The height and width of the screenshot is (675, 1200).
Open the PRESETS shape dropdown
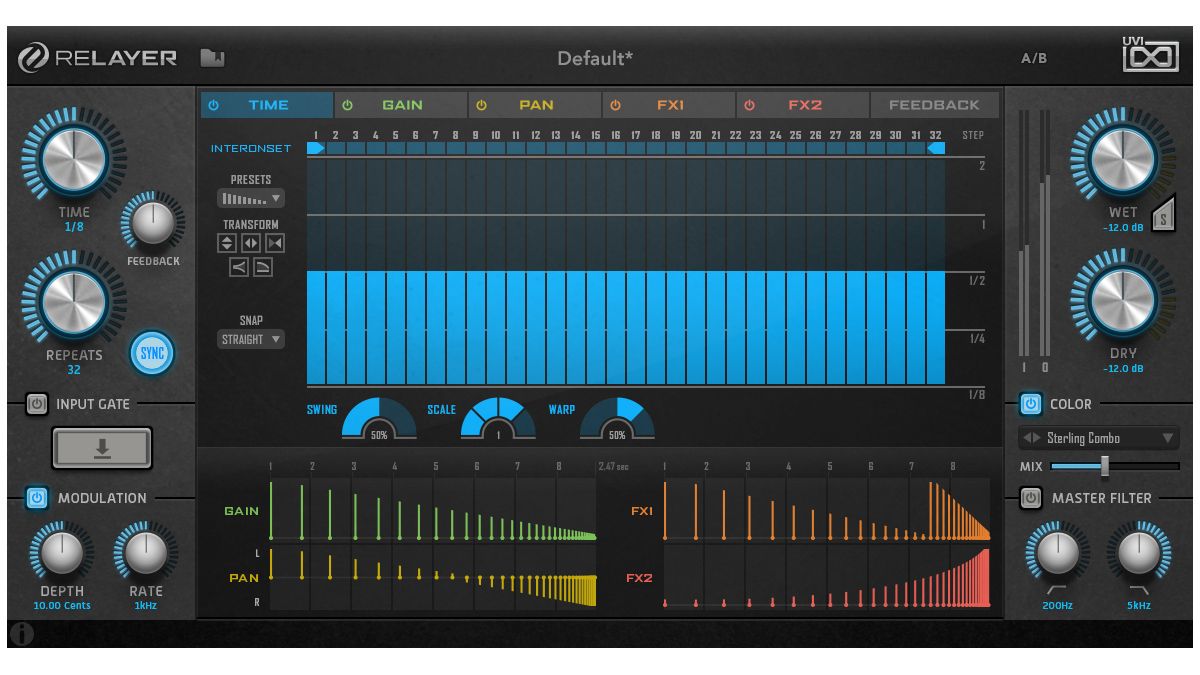(251, 199)
